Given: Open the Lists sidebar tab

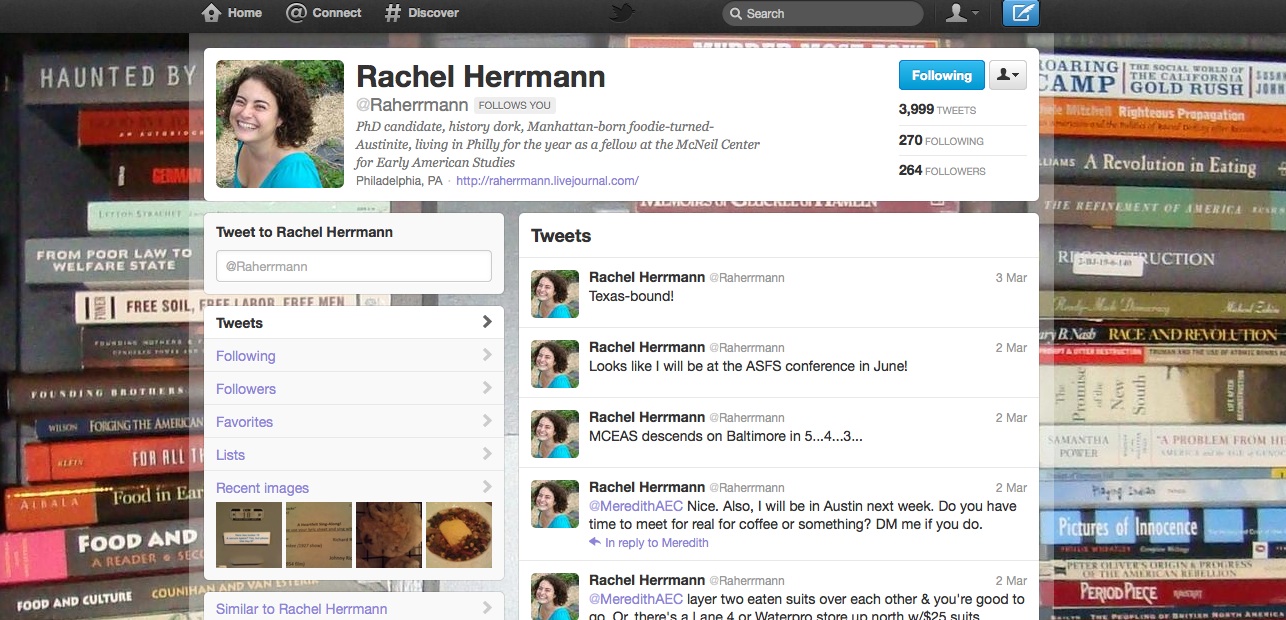Looking at the screenshot, I should [x=354, y=455].
